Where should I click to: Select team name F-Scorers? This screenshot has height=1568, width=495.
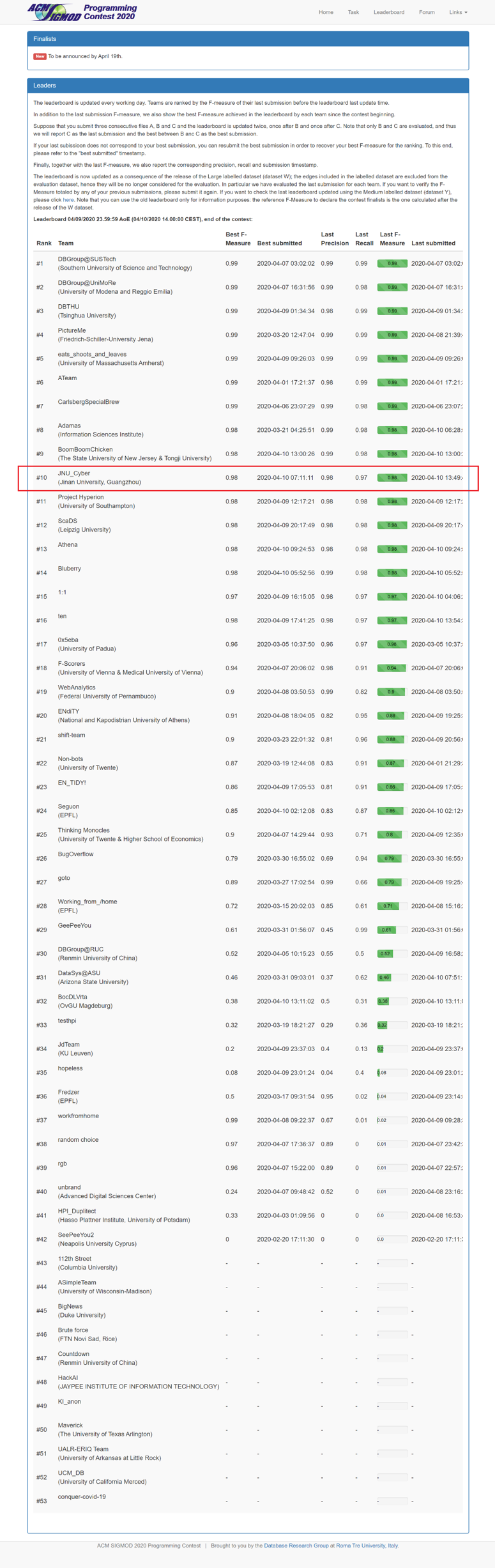[x=72, y=664]
